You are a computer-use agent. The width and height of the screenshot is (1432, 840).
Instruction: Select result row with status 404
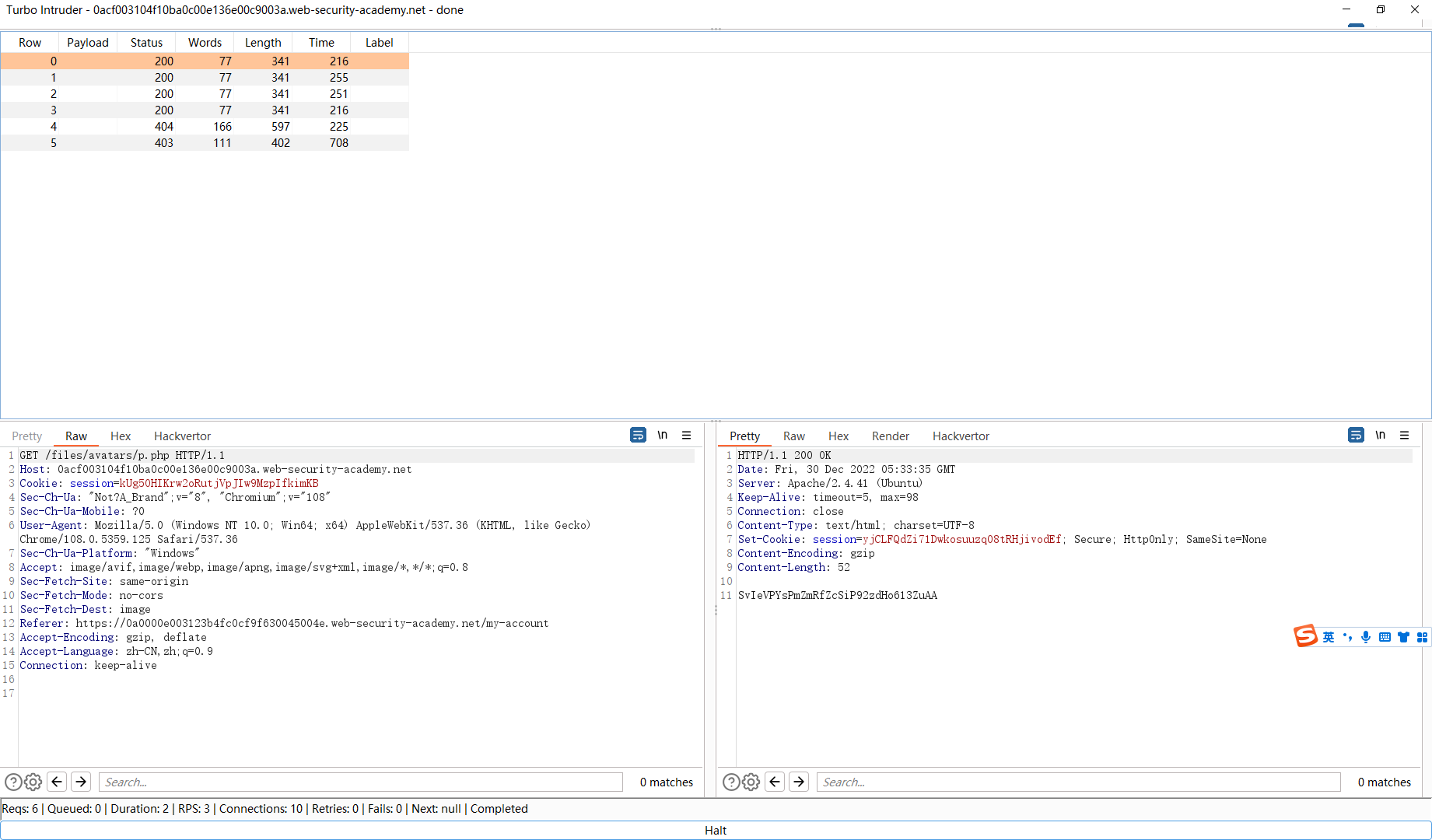205,126
